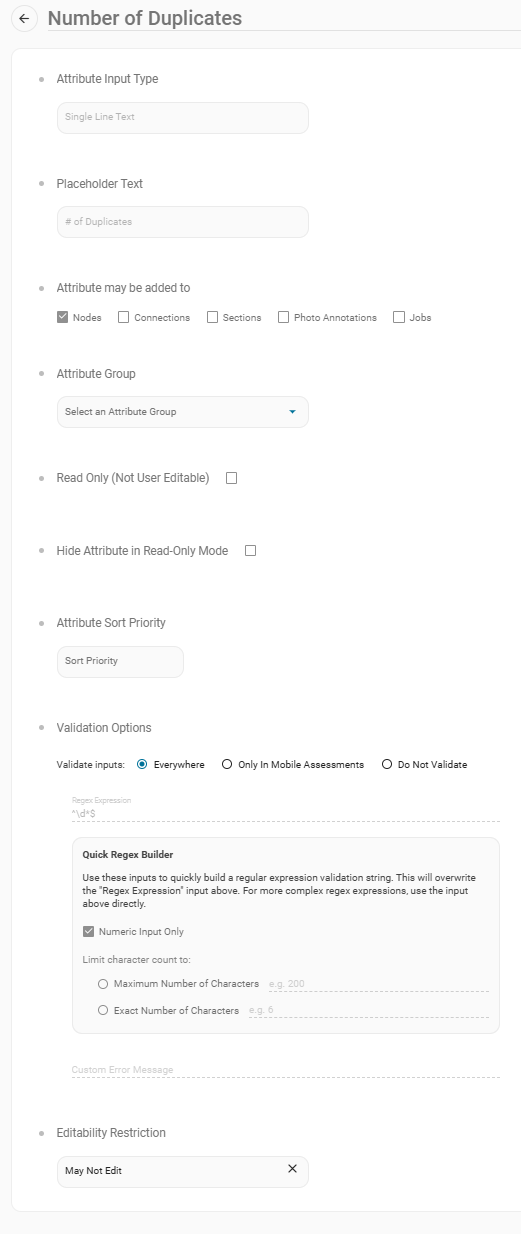Check the Sections checkbox
This screenshot has height=1234, width=521.
click(x=212, y=317)
